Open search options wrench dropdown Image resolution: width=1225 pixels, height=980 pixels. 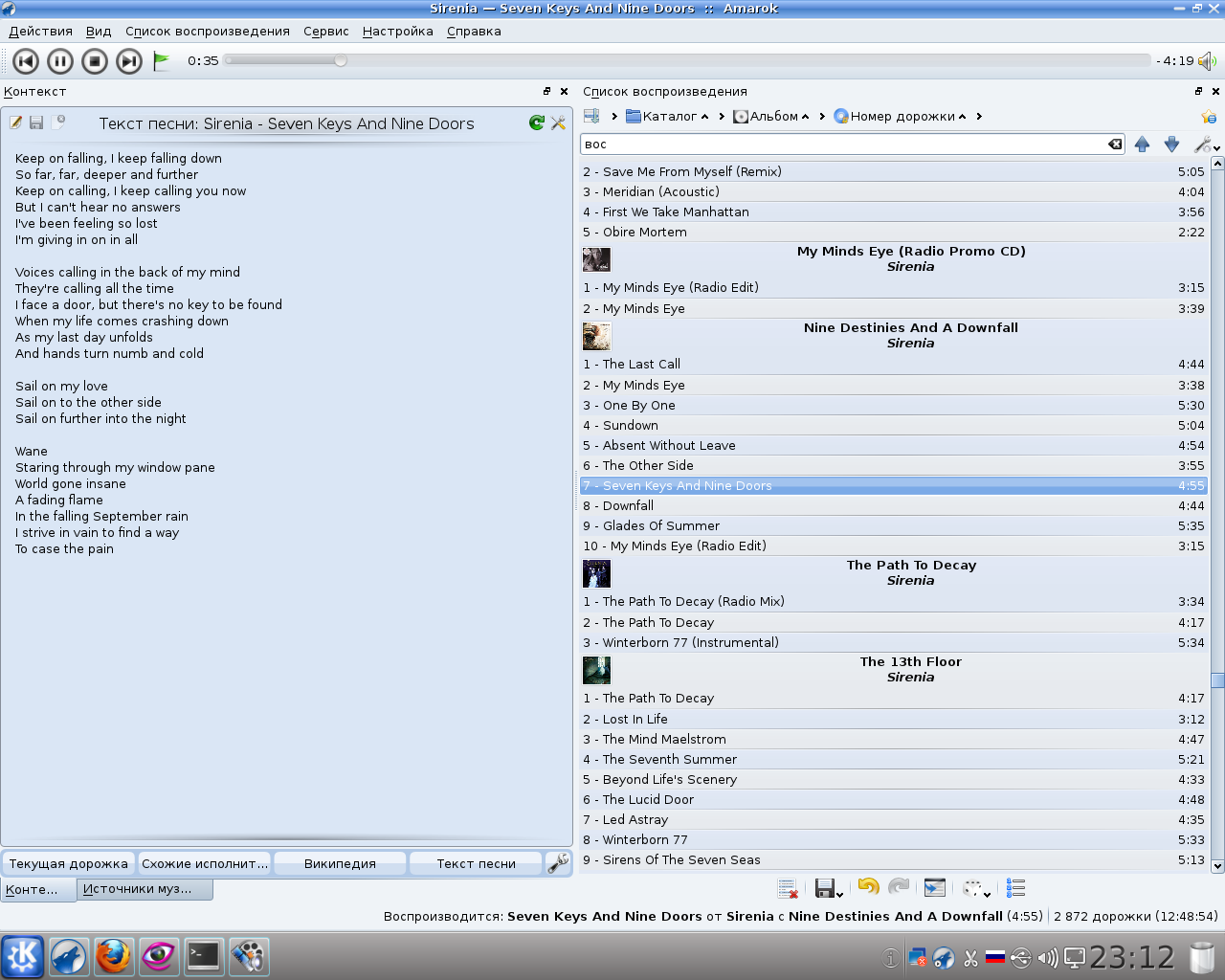[1207, 145]
